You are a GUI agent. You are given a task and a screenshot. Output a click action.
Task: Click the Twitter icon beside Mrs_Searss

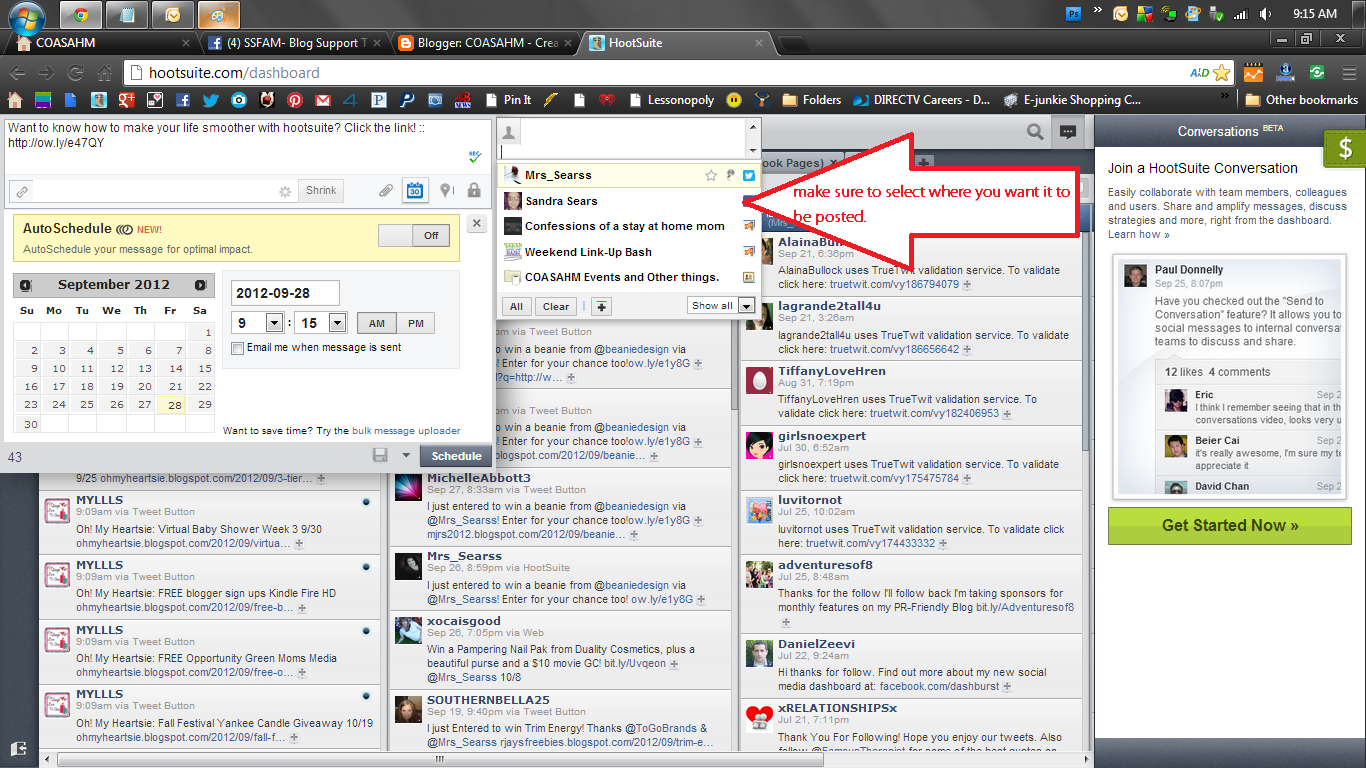(x=750, y=174)
